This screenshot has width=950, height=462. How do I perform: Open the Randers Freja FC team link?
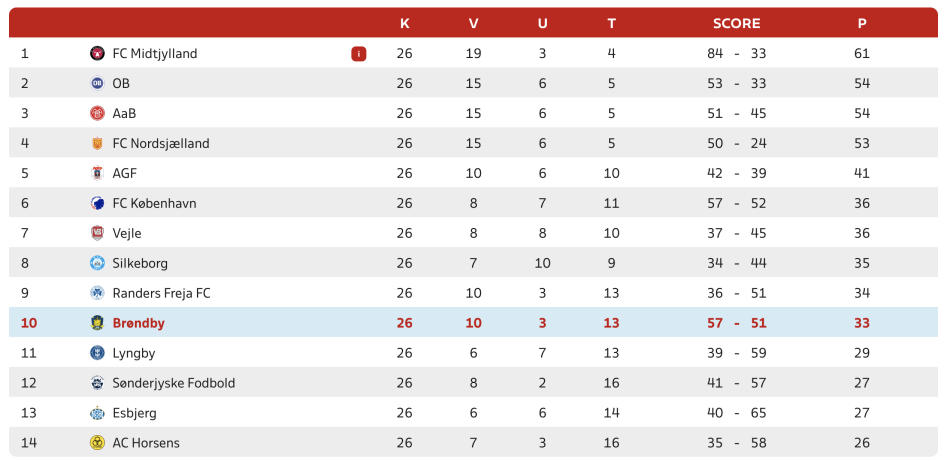point(162,294)
